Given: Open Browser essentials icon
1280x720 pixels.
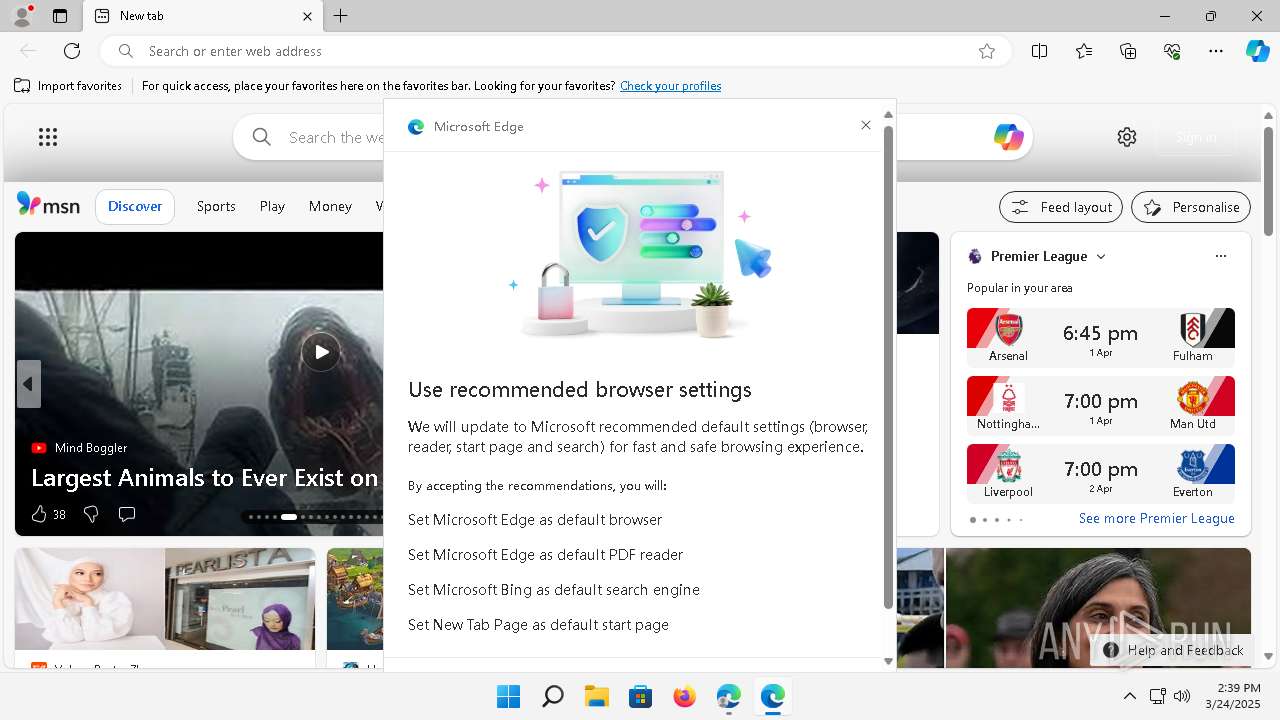Looking at the screenshot, I should [1172, 51].
